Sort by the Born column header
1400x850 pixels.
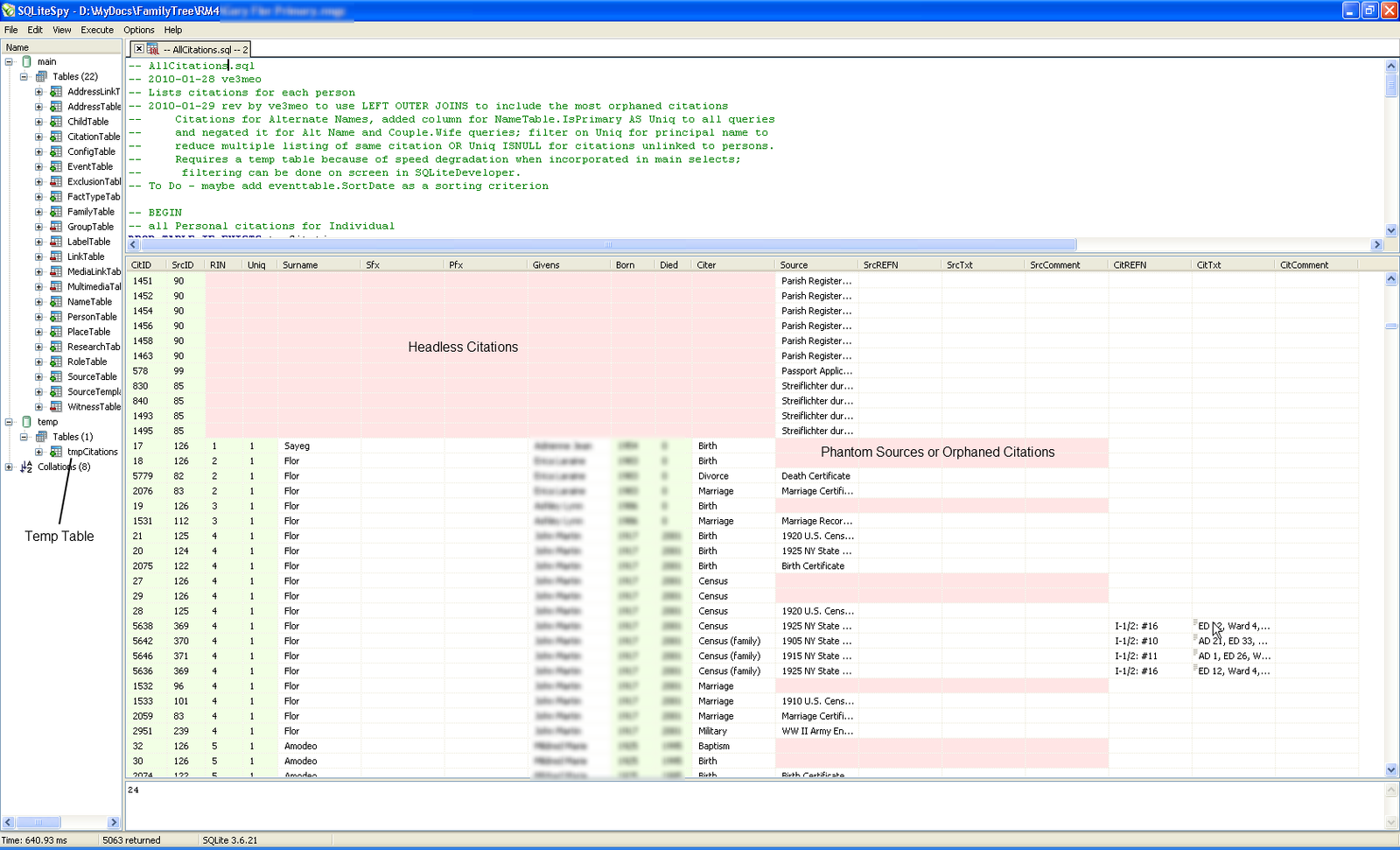632,264
